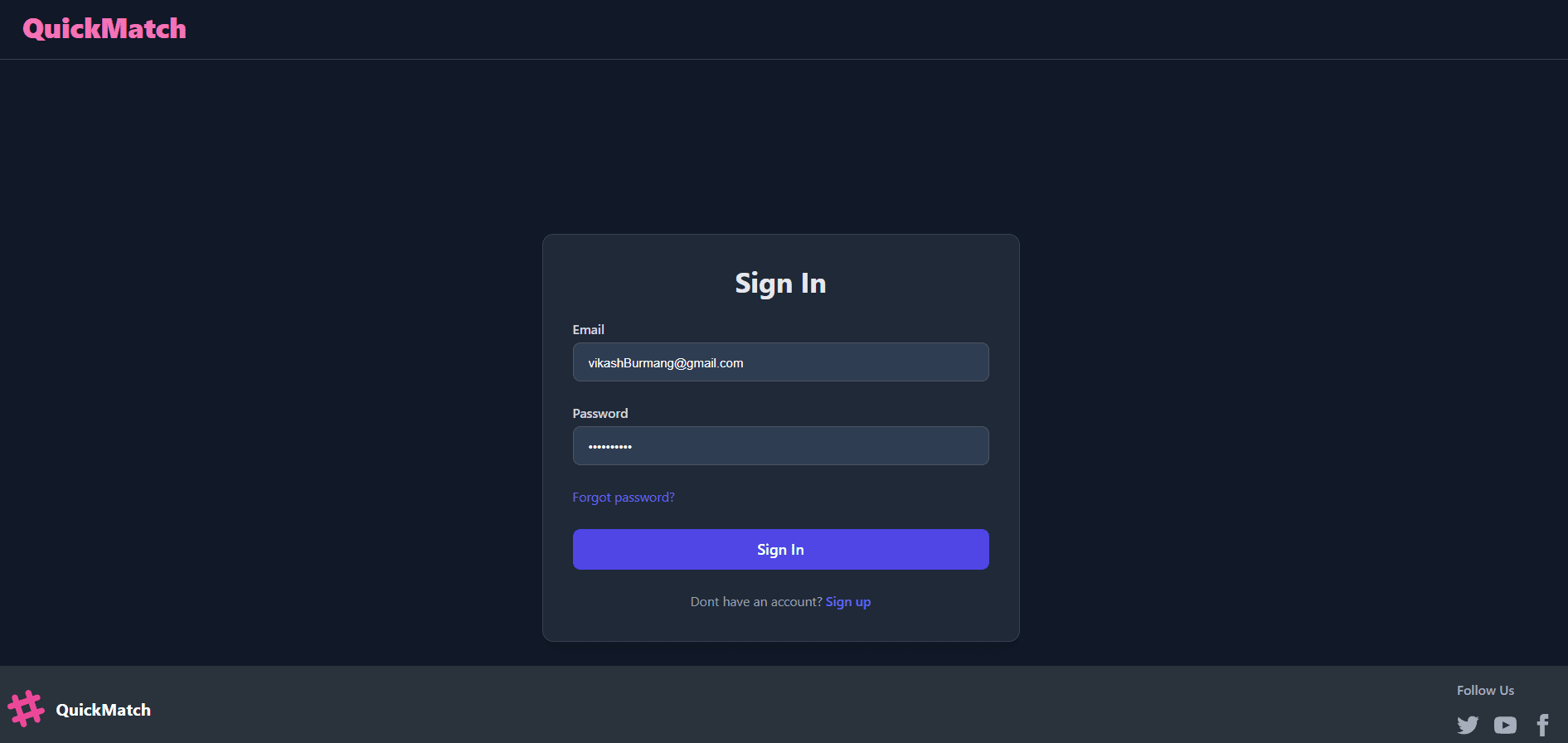Click the pink QuickMatch header logo
Viewport: 1568px width, 743px height.
[104, 29]
